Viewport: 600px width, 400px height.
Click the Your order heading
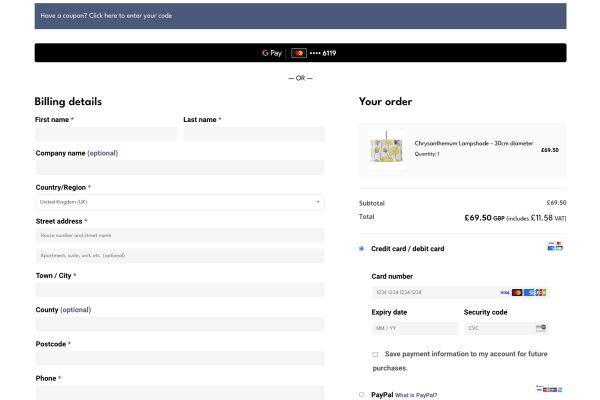[x=385, y=101]
